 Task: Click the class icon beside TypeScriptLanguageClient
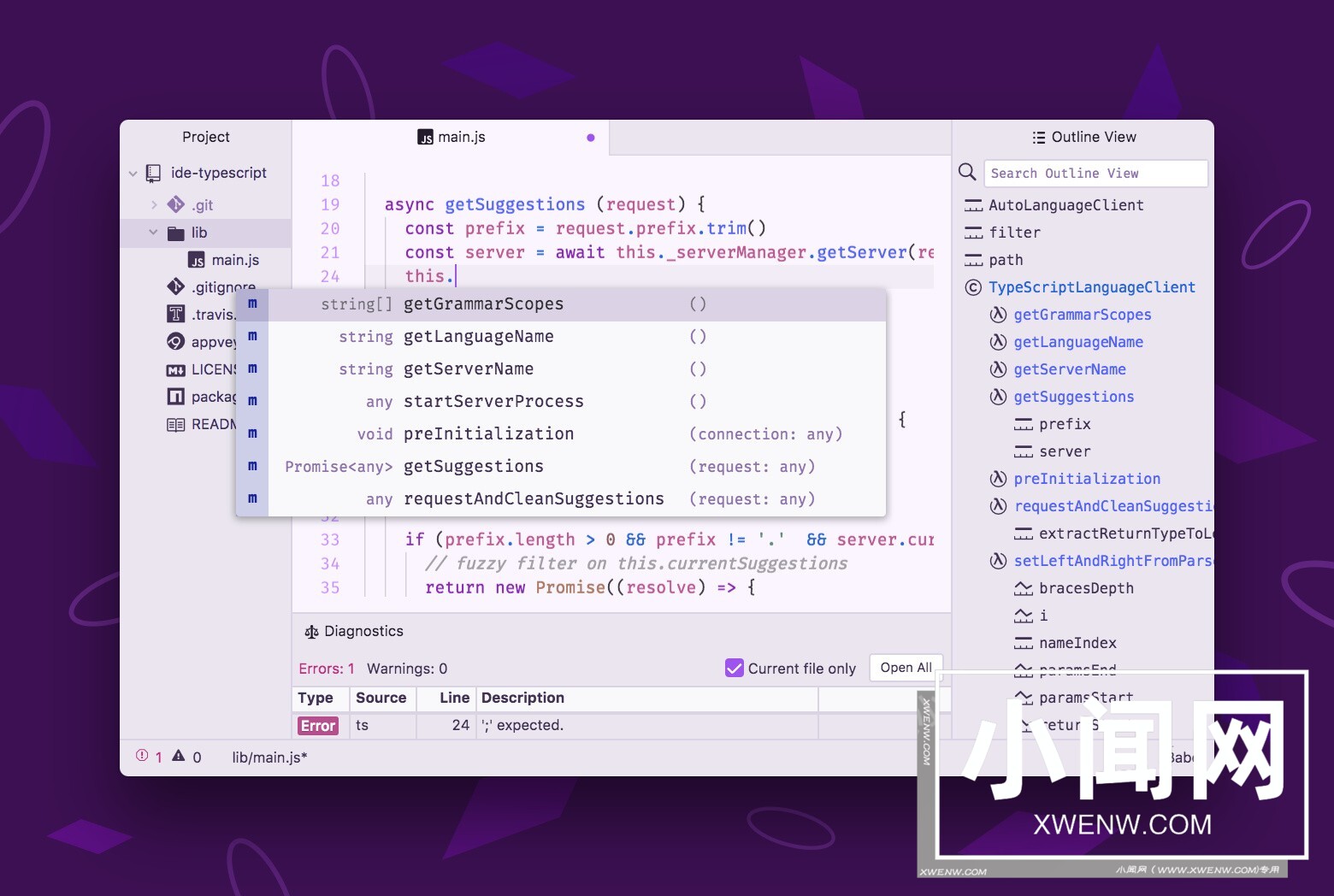pos(973,287)
